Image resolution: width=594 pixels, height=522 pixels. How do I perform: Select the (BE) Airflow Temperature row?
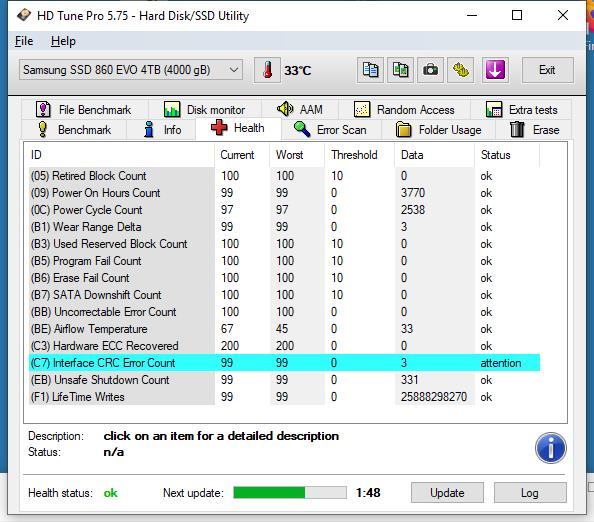[x=284, y=329]
